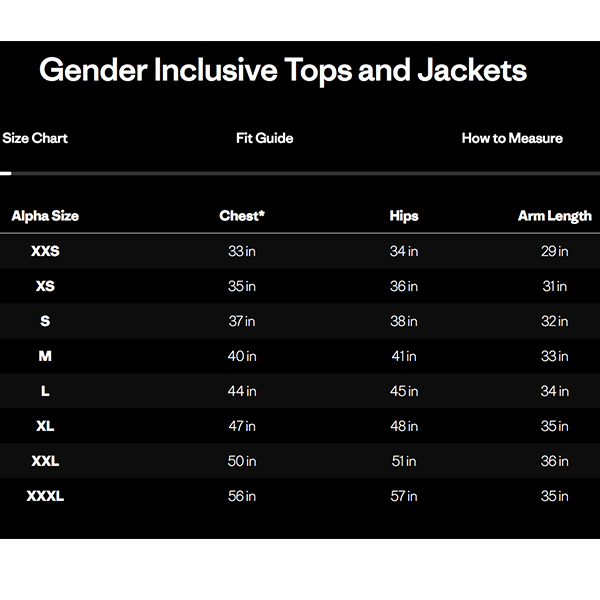Click the Chest* column header
The height and width of the screenshot is (600, 600).
coord(242,216)
